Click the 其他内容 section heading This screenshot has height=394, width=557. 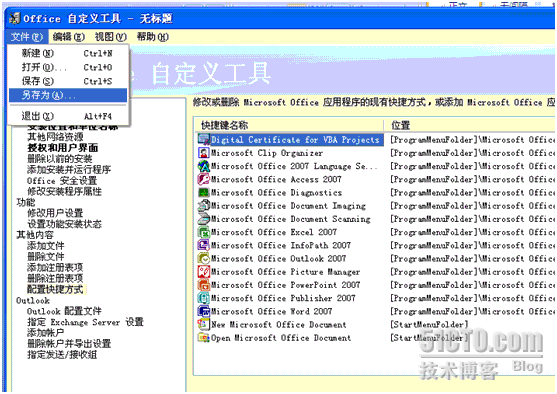click(x=35, y=235)
